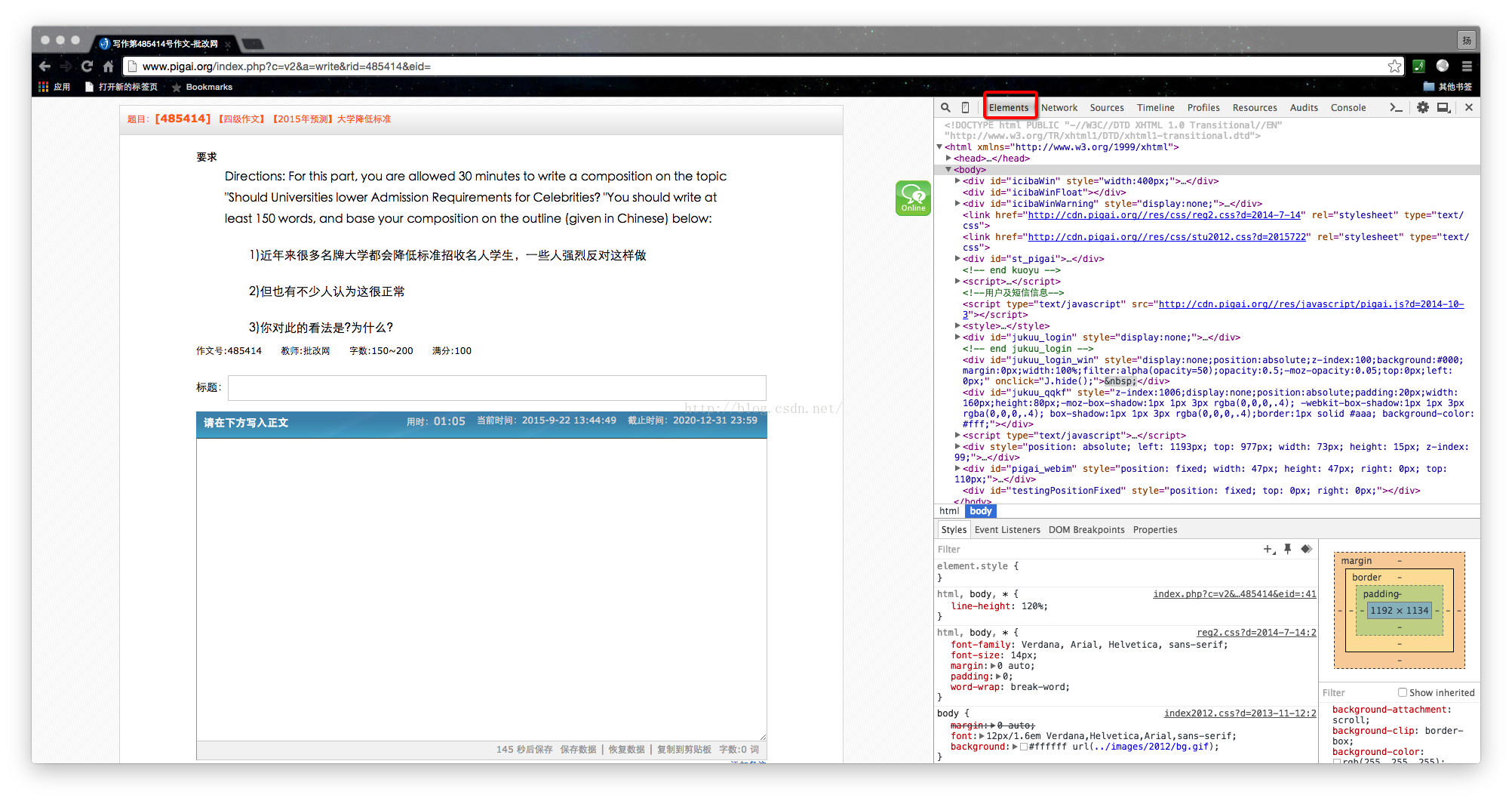Select the DOM Breakpoints pane tab
Screen dimensions: 1512x801
[x=1086, y=530]
